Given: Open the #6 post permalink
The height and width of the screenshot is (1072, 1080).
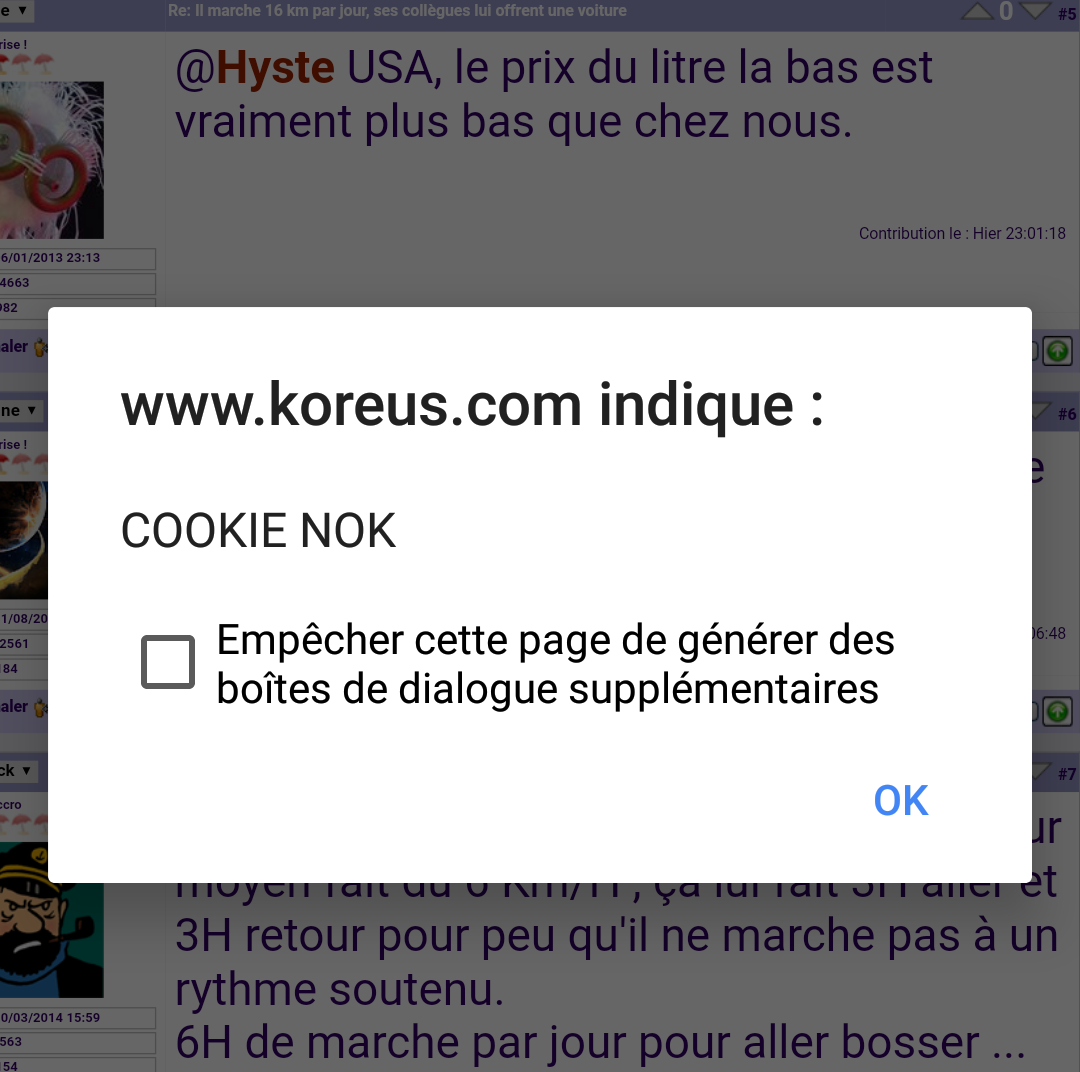Looking at the screenshot, I should [1067, 414].
